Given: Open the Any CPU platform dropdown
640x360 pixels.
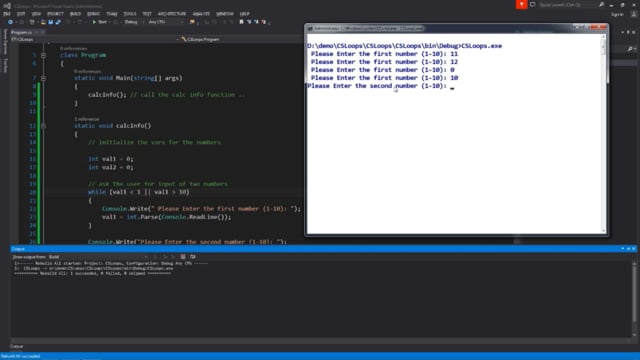Looking at the screenshot, I should pyautogui.click(x=165, y=22).
